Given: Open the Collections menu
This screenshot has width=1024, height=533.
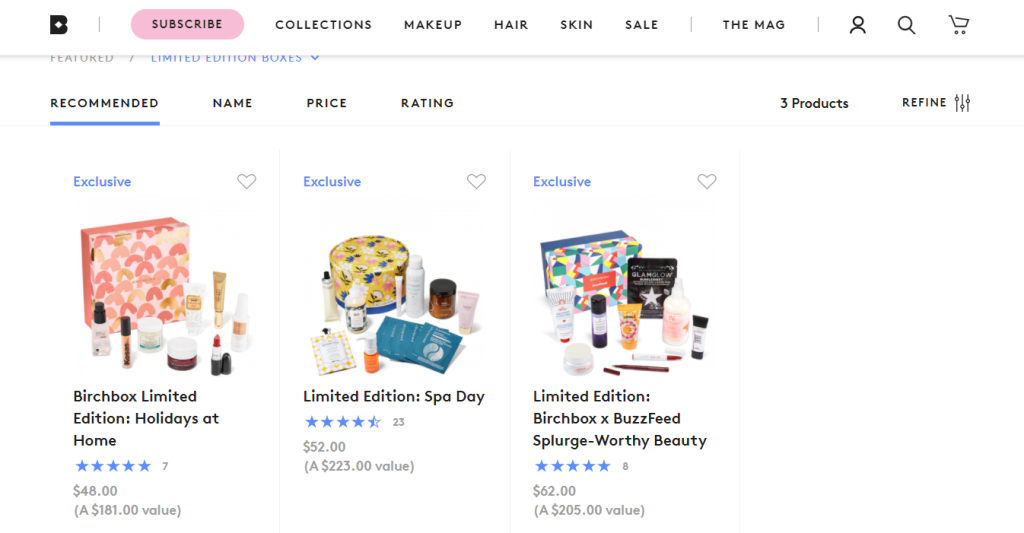Looking at the screenshot, I should click(x=323, y=25).
